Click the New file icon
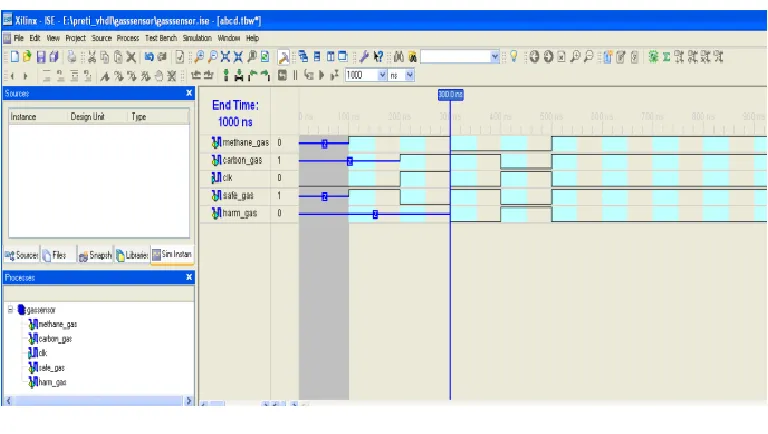 [x=15, y=57]
